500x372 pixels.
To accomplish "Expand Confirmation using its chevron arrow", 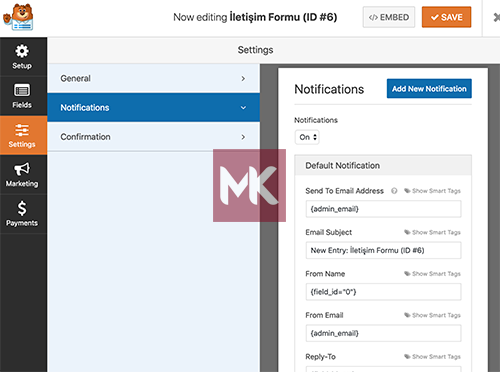I will tap(243, 137).
